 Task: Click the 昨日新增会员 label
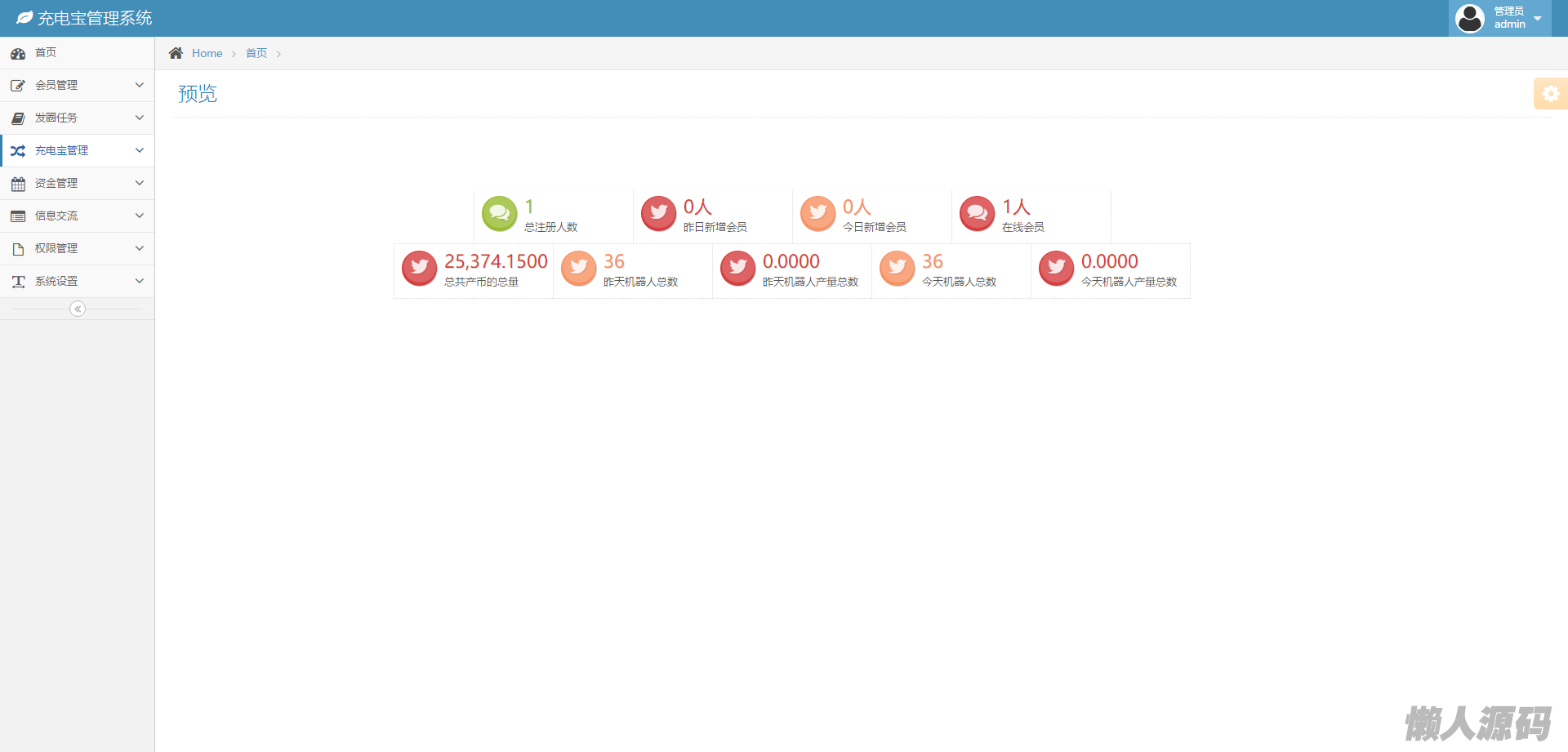(x=715, y=227)
